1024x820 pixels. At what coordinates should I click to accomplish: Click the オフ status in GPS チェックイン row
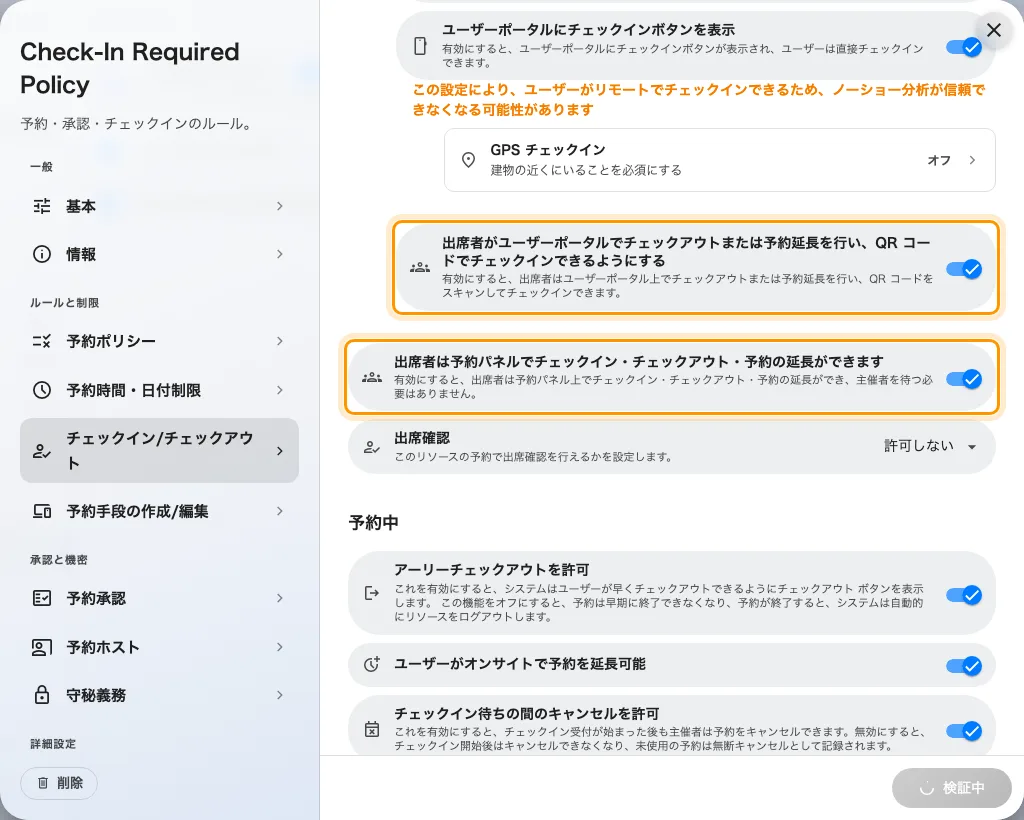coord(939,160)
